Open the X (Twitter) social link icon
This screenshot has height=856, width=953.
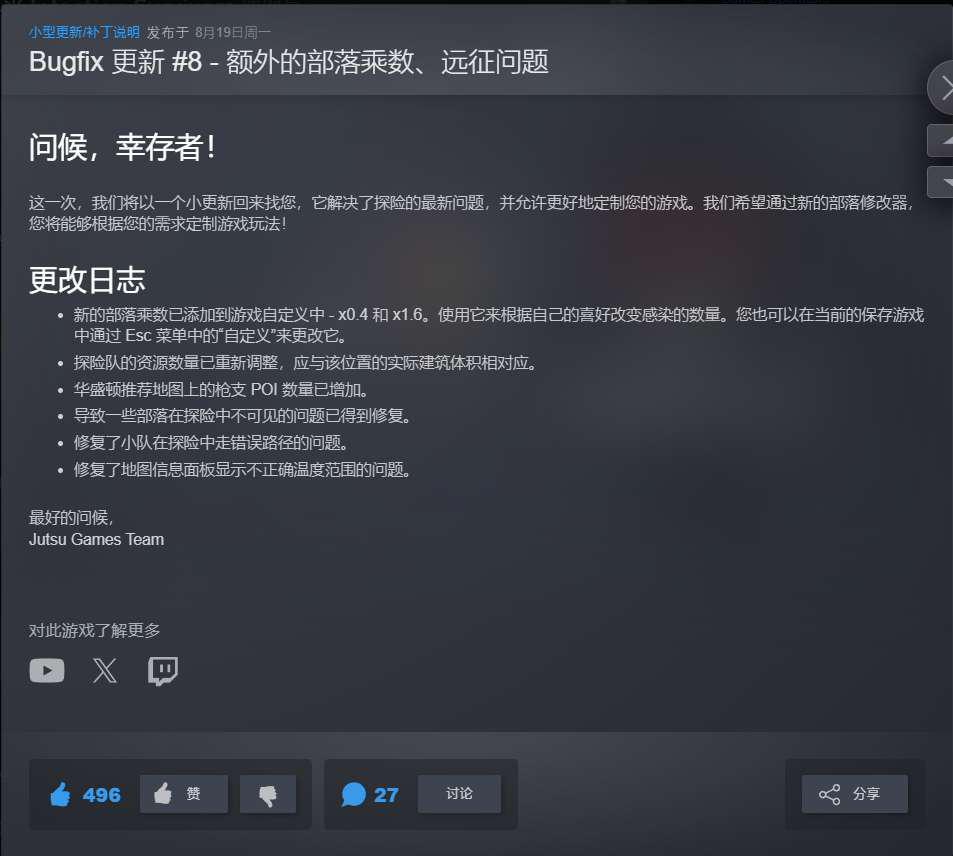(105, 671)
